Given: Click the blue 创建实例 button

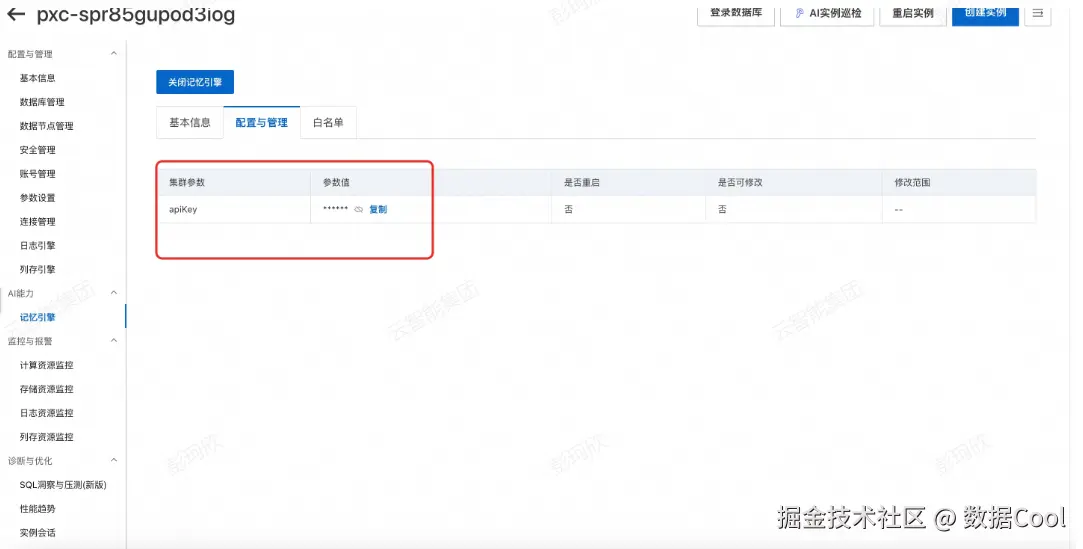Looking at the screenshot, I should (x=985, y=13).
